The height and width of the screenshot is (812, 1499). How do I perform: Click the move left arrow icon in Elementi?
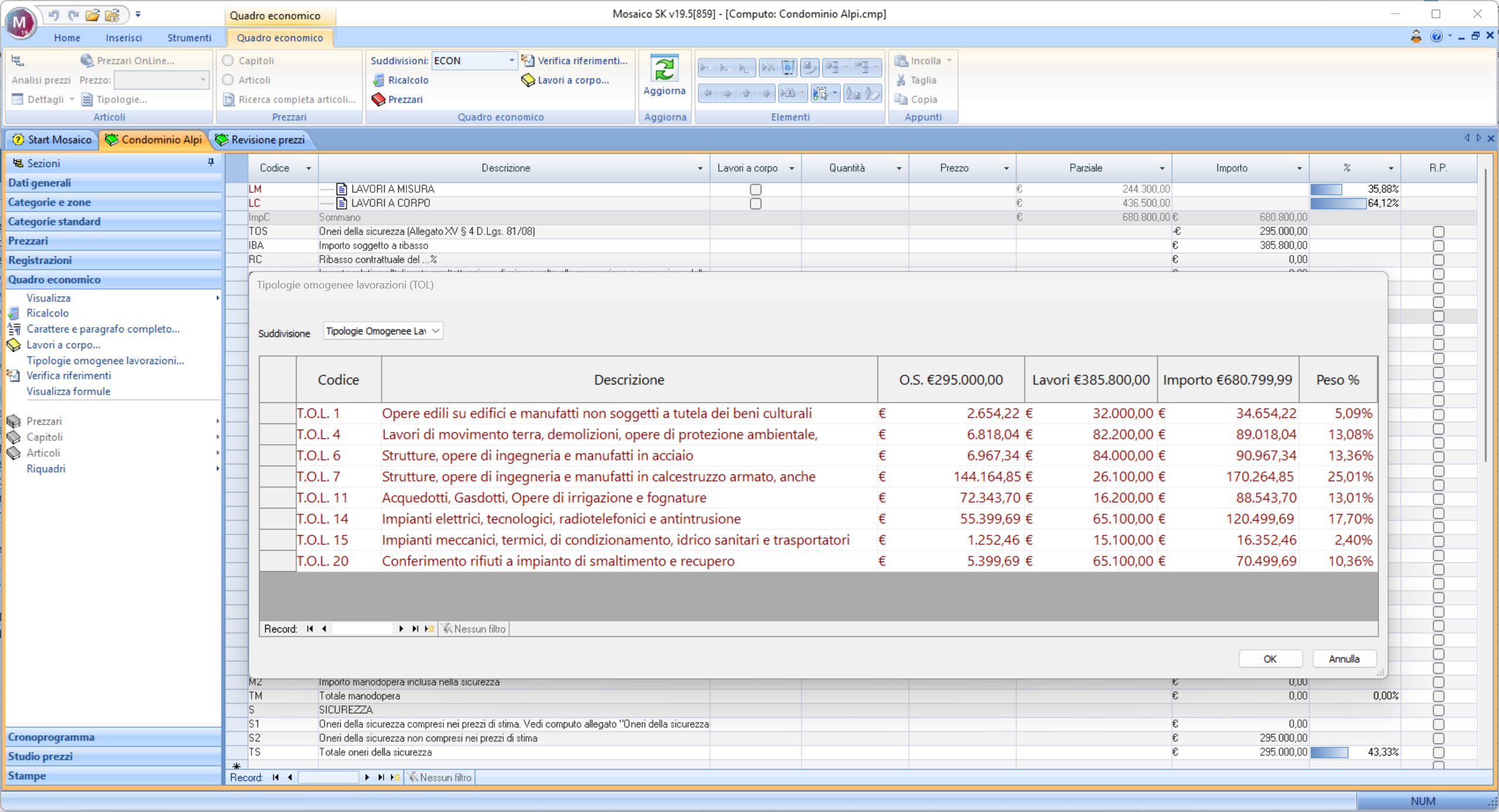tap(708, 93)
